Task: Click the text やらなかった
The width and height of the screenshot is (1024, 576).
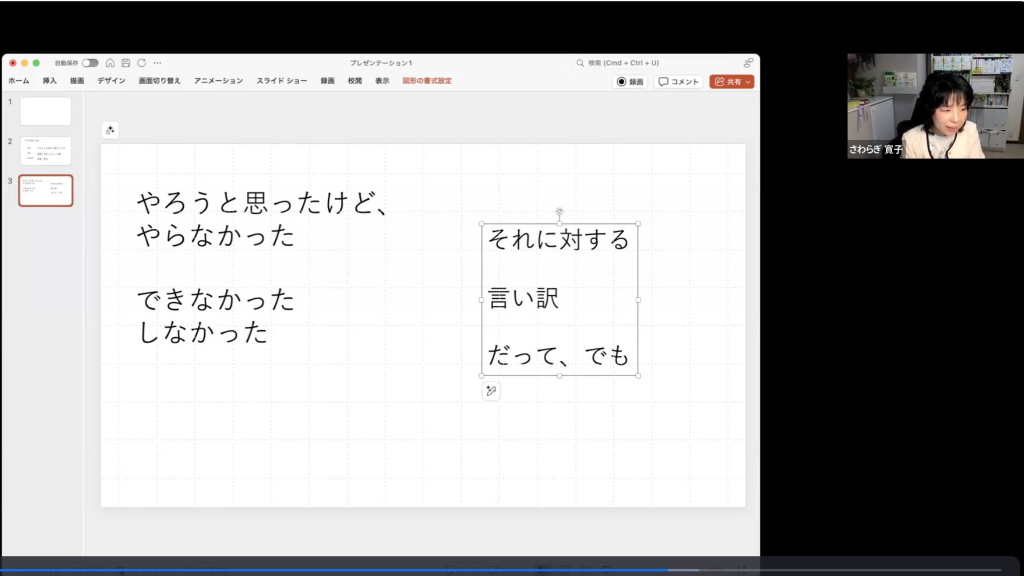Action: 216,236
